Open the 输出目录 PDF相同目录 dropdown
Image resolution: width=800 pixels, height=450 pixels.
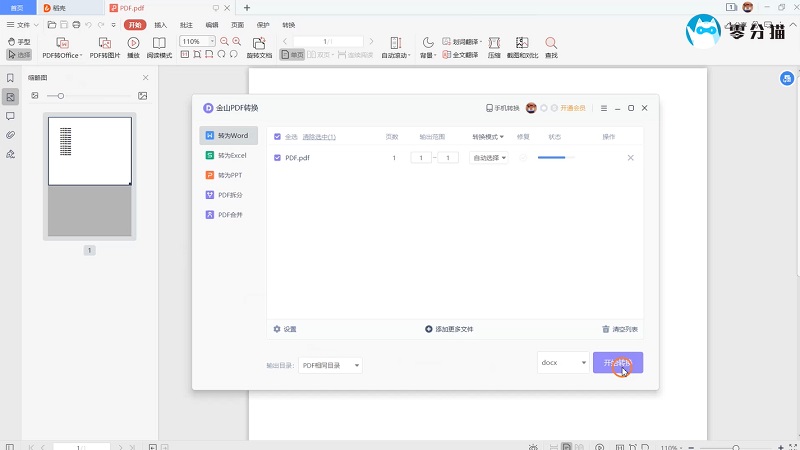click(330, 365)
